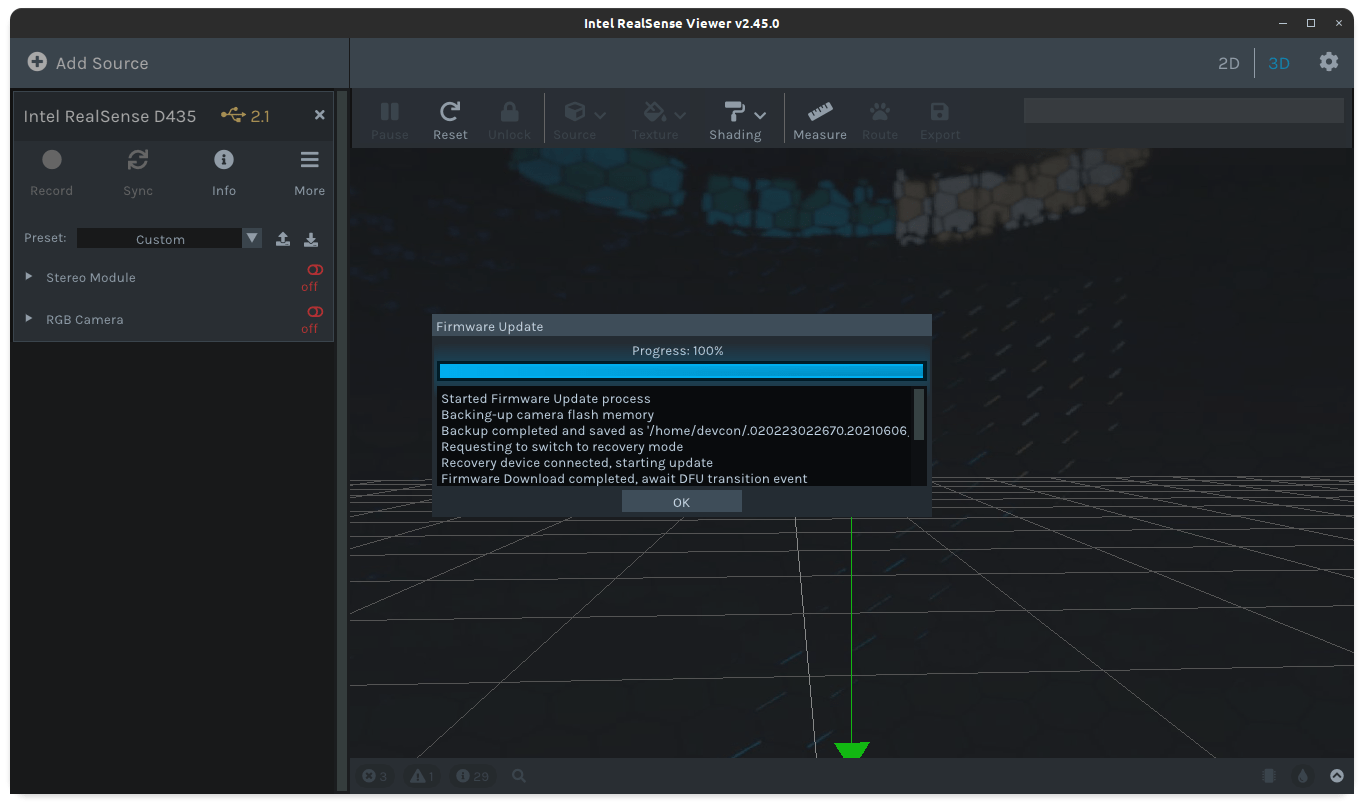This screenshot has width=1364, height=805.
Task: Click the Sync icon in device panel
Action: click(138, 161)
